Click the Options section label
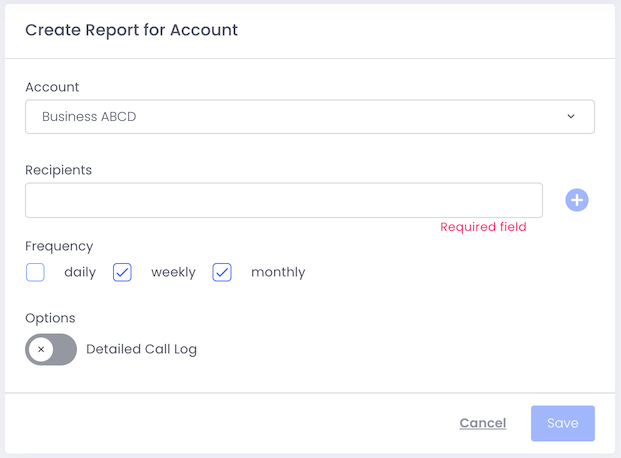 point(50,318)
